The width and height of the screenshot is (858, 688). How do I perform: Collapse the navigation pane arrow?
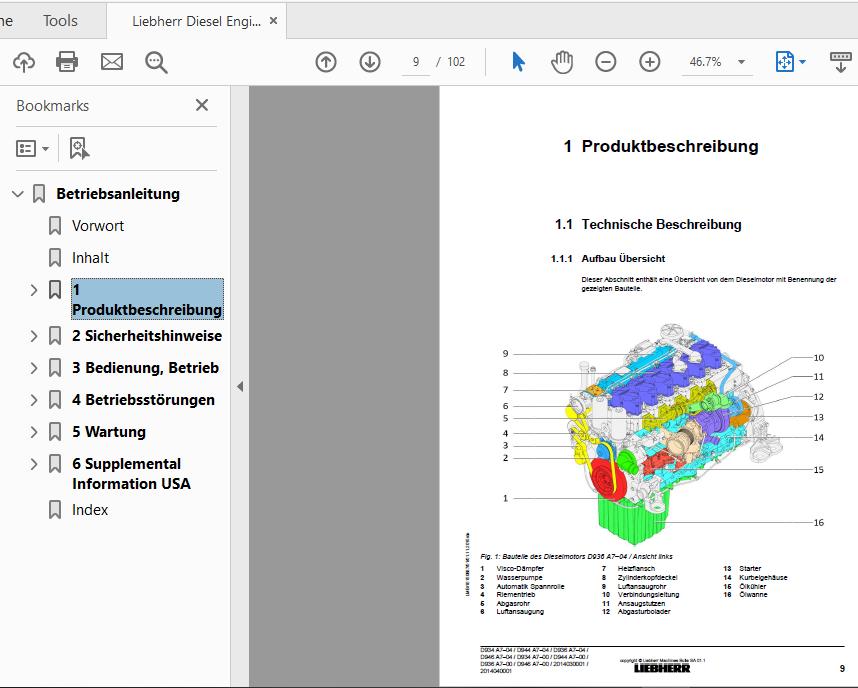pos(240,386)
